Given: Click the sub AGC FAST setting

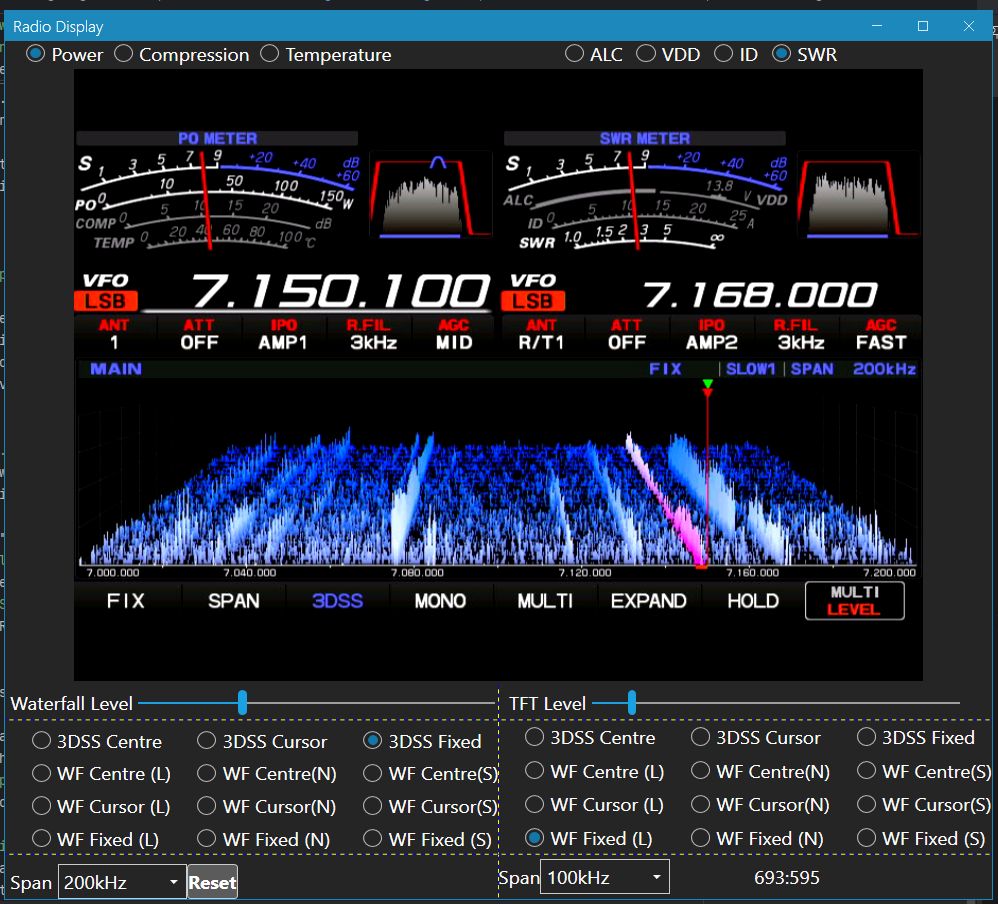Looking at the screenshot, I should [x=881, y=334].
